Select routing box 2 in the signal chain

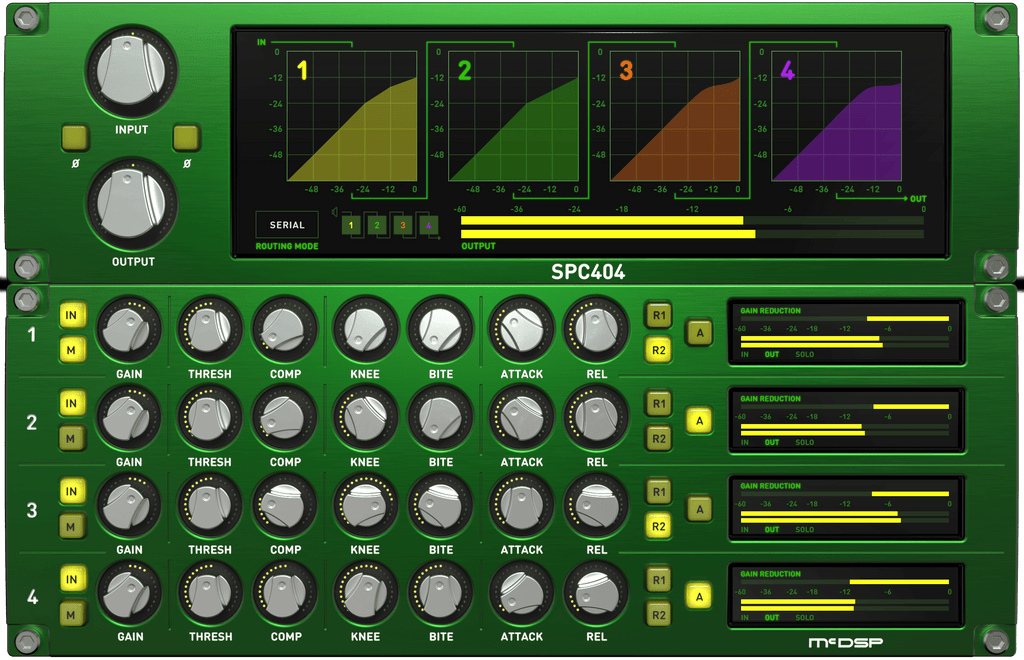point(377,225)
